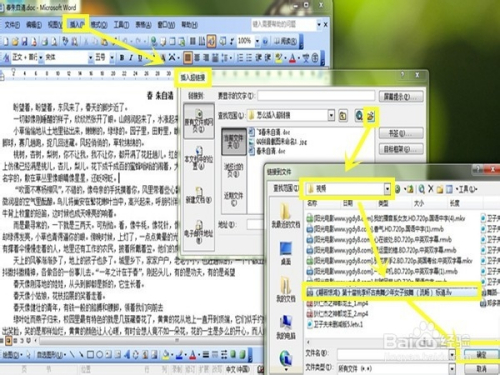The height and width of the screenshot is (375, 500).
Task: Click 书签 Bookmark button in hyperlink dialog
Action: tap(401, 133)
